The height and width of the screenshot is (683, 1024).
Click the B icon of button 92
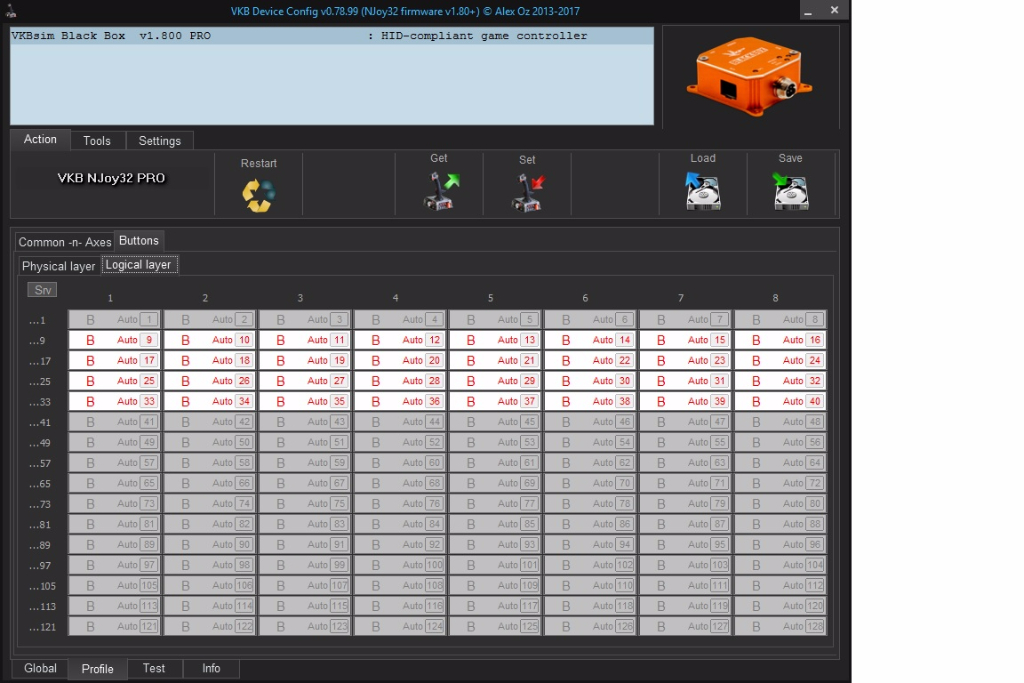tap(376, 545)
